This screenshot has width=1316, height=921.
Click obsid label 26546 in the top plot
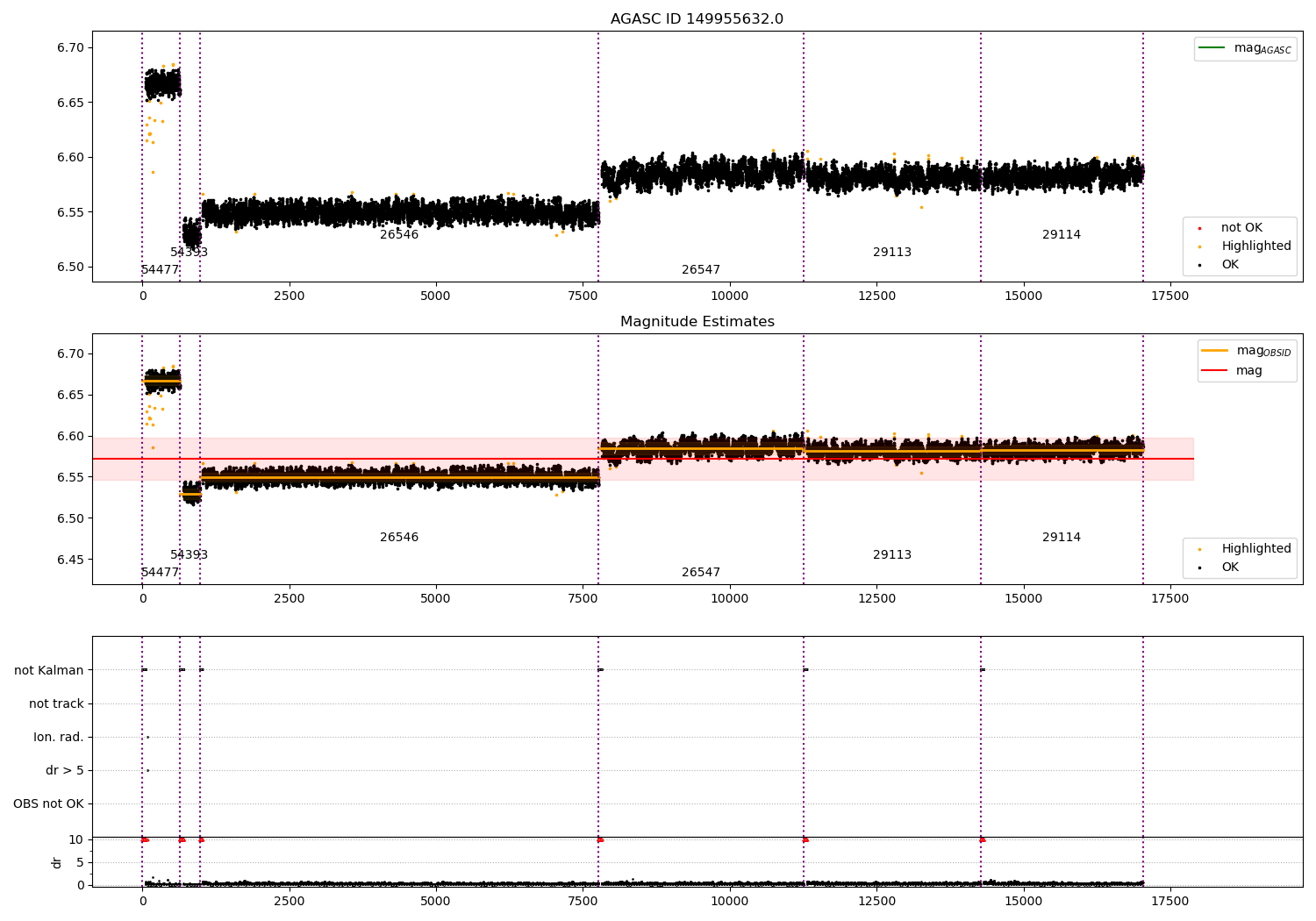point(399,235)
